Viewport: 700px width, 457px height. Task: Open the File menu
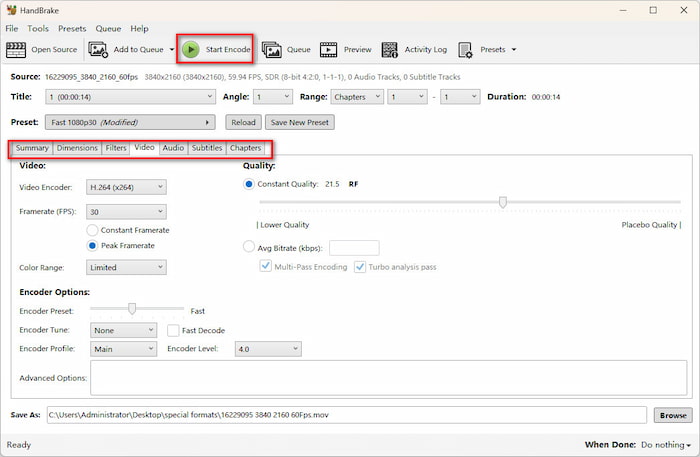(12, 29)
